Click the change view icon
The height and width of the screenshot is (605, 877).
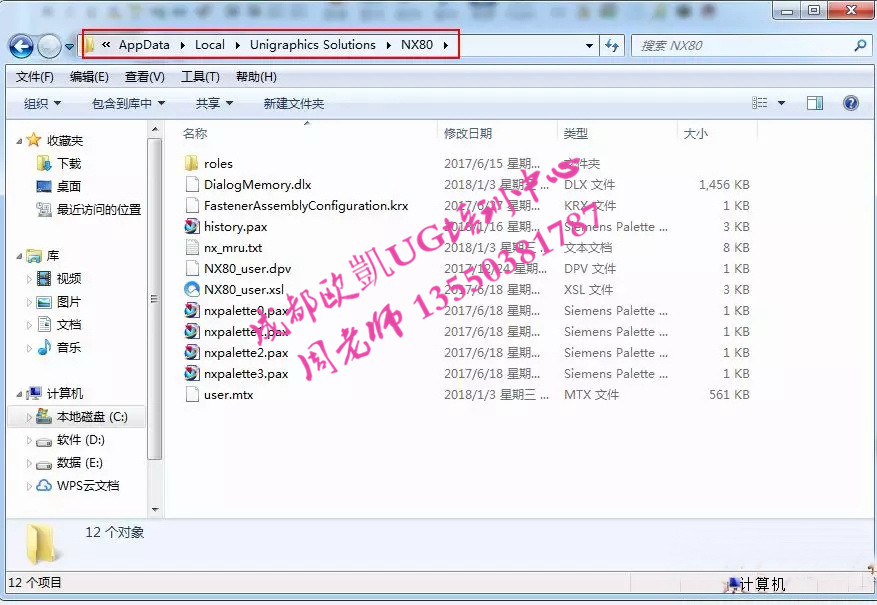tap(760, 103)
